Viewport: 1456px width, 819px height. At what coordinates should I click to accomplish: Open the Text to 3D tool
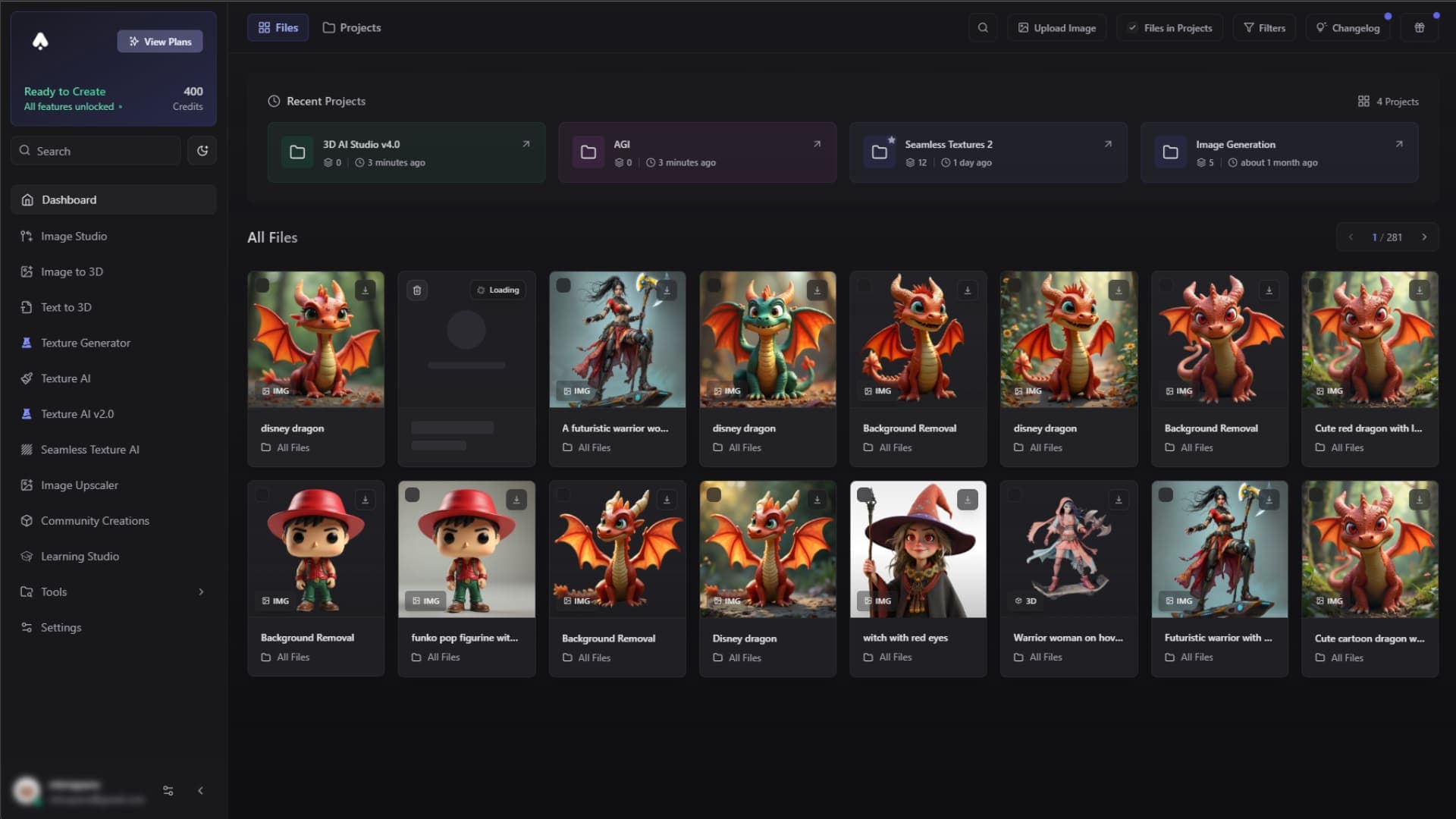[65, 306]
